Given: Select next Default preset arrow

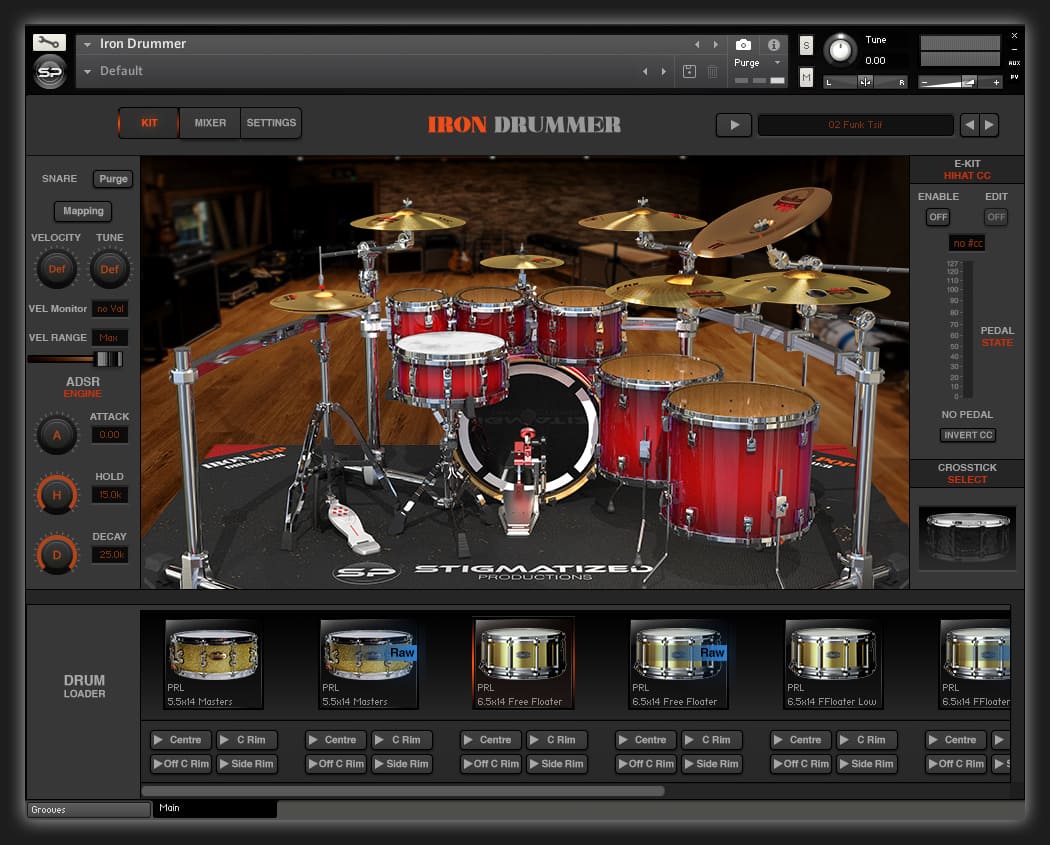Looking at the screenshot, I should [x=664, y=72].
